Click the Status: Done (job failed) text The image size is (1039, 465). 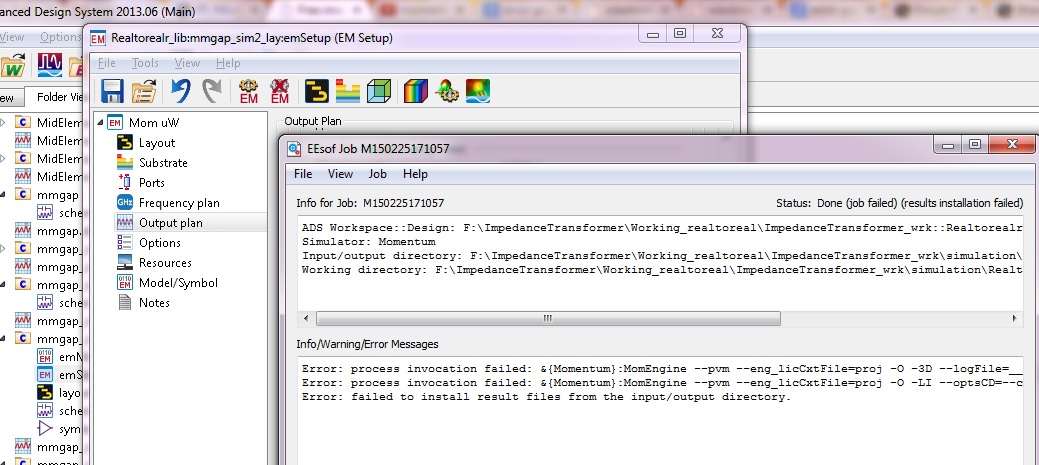899,203
